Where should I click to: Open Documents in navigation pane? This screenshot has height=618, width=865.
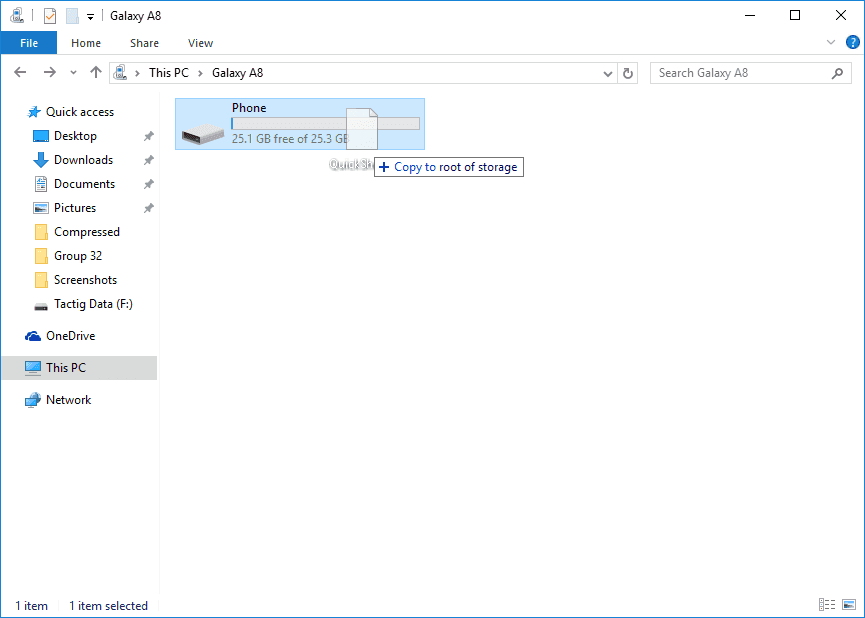pos(84,184)
